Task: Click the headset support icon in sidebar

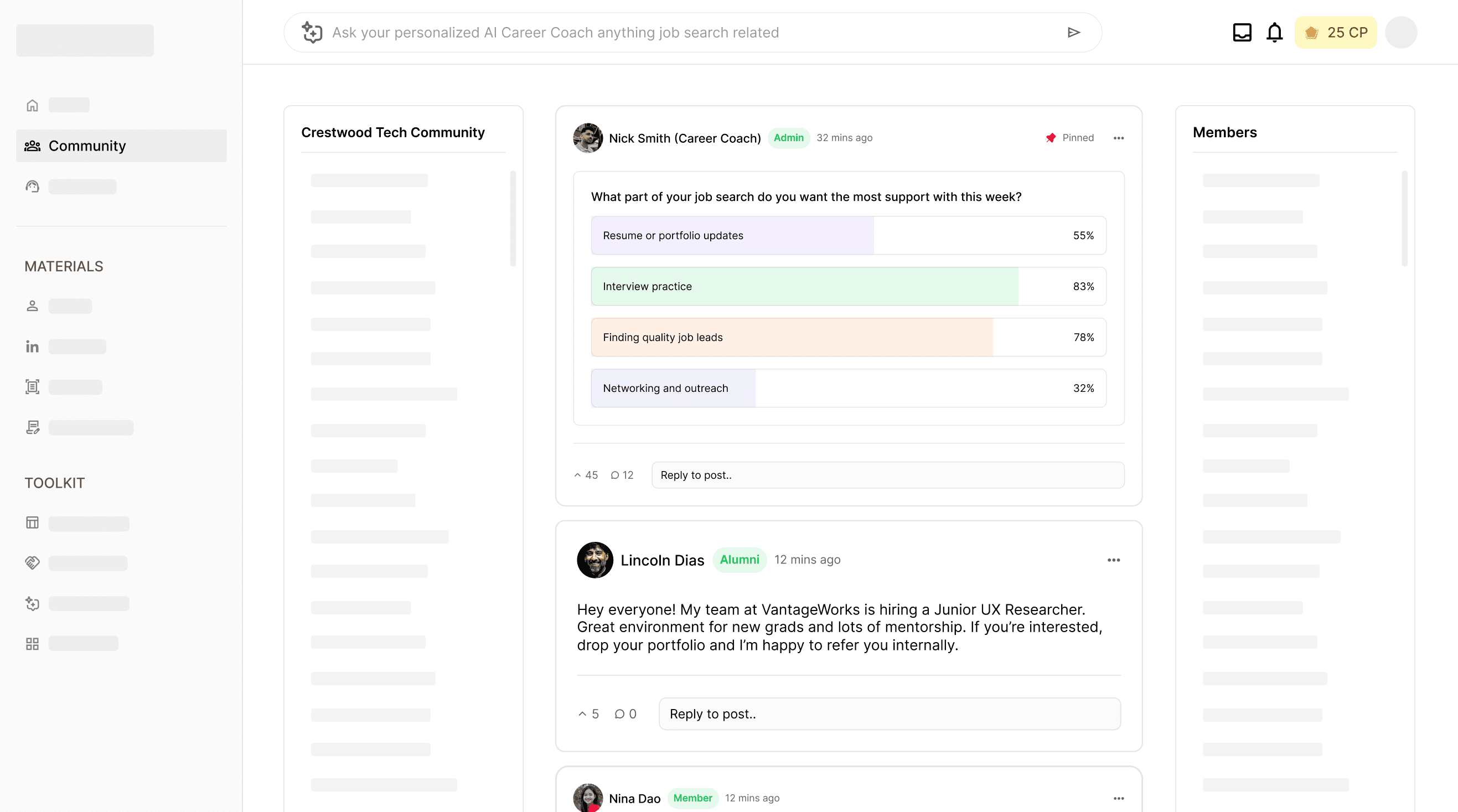Action: (x=32, y=187)
